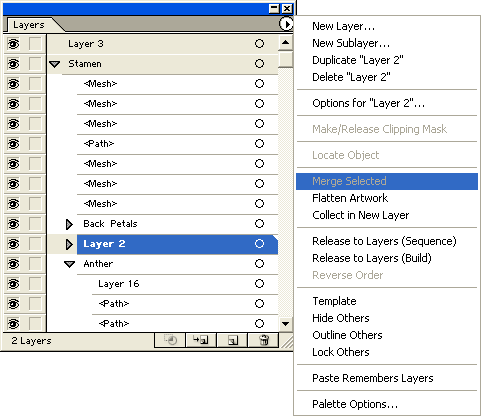481x416 pixels.
Task: Click target circle for Anther sublayer
Action: pyautogui.click(x=259, y=264)
